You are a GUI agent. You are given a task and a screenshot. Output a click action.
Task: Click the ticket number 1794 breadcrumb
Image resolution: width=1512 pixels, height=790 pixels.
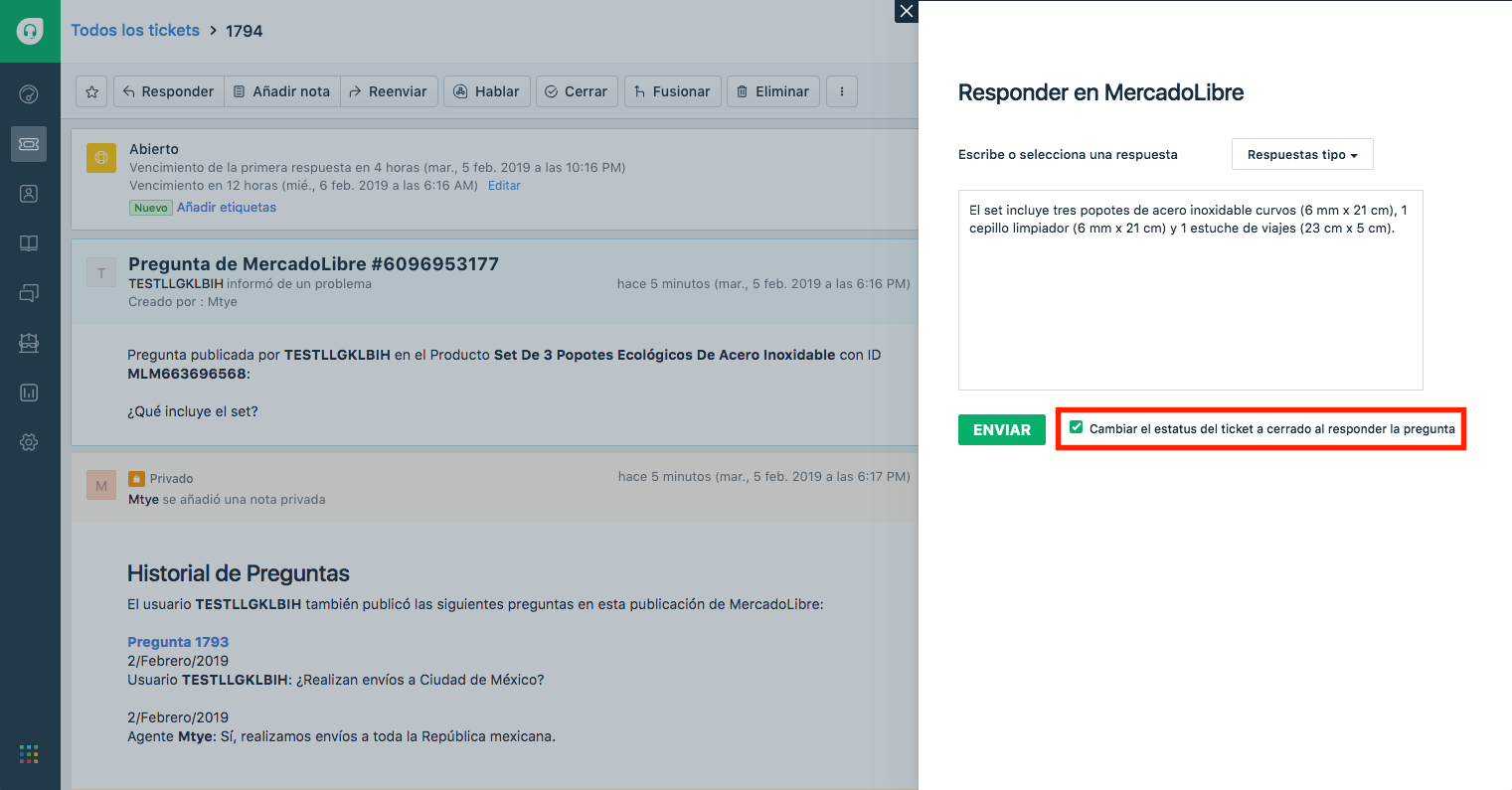coord(244,31)
